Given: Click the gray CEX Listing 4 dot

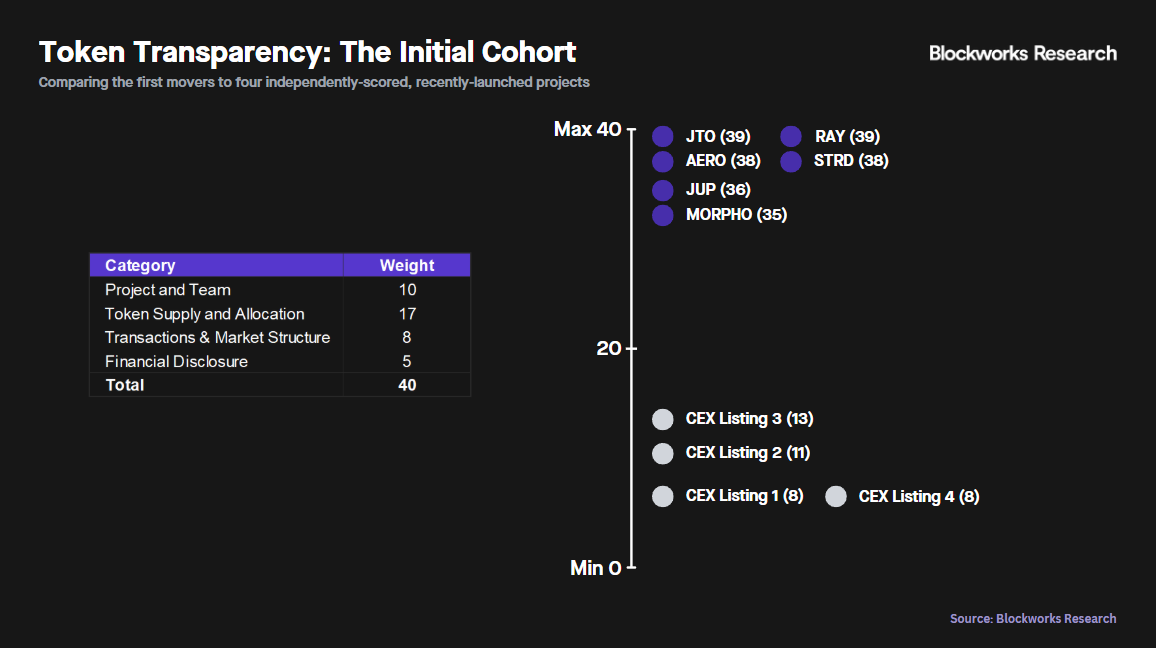Looking at the screenshot, I should 836,496.
